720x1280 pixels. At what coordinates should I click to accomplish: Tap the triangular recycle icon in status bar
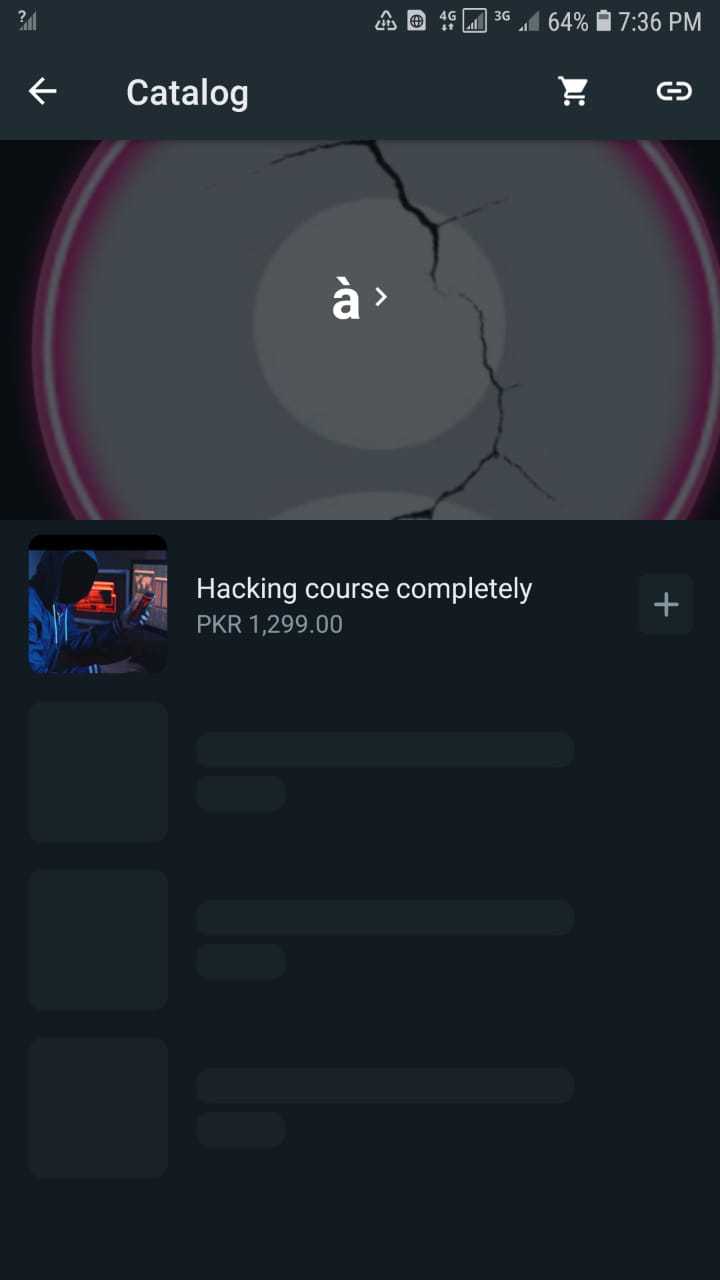click(386, 21)
